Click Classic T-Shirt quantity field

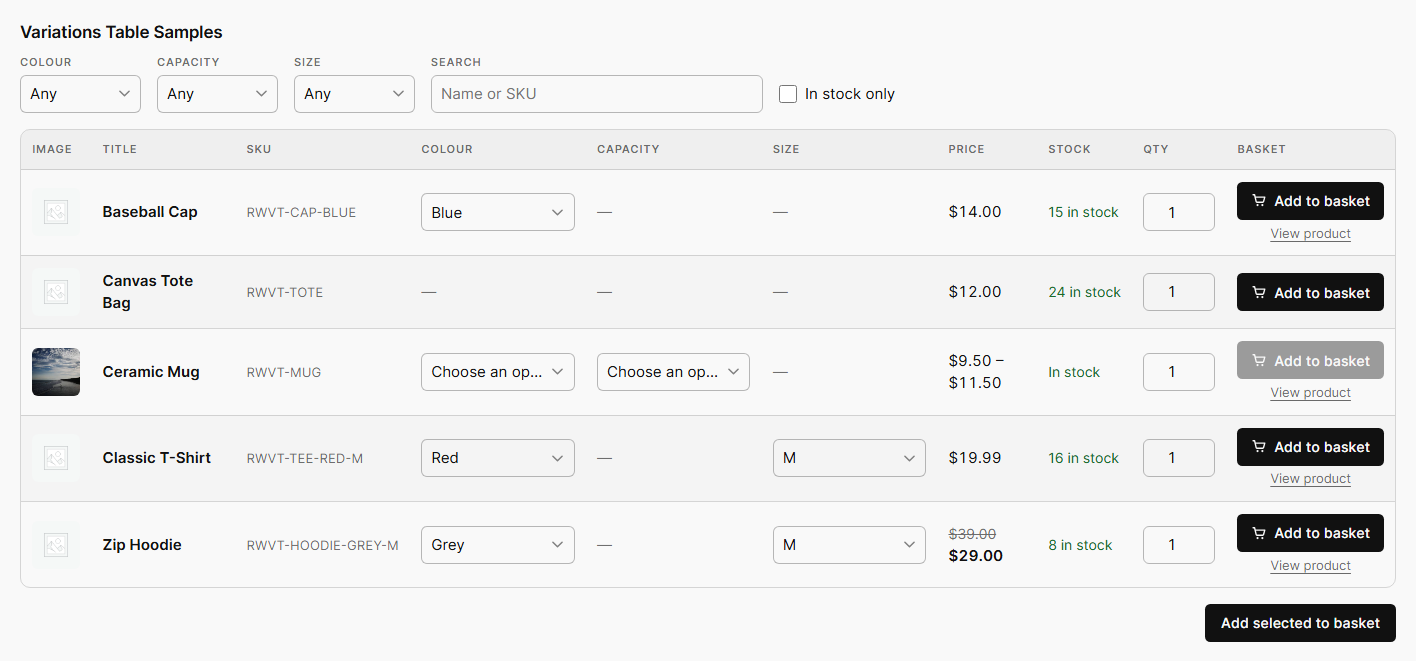(1179, 458)
